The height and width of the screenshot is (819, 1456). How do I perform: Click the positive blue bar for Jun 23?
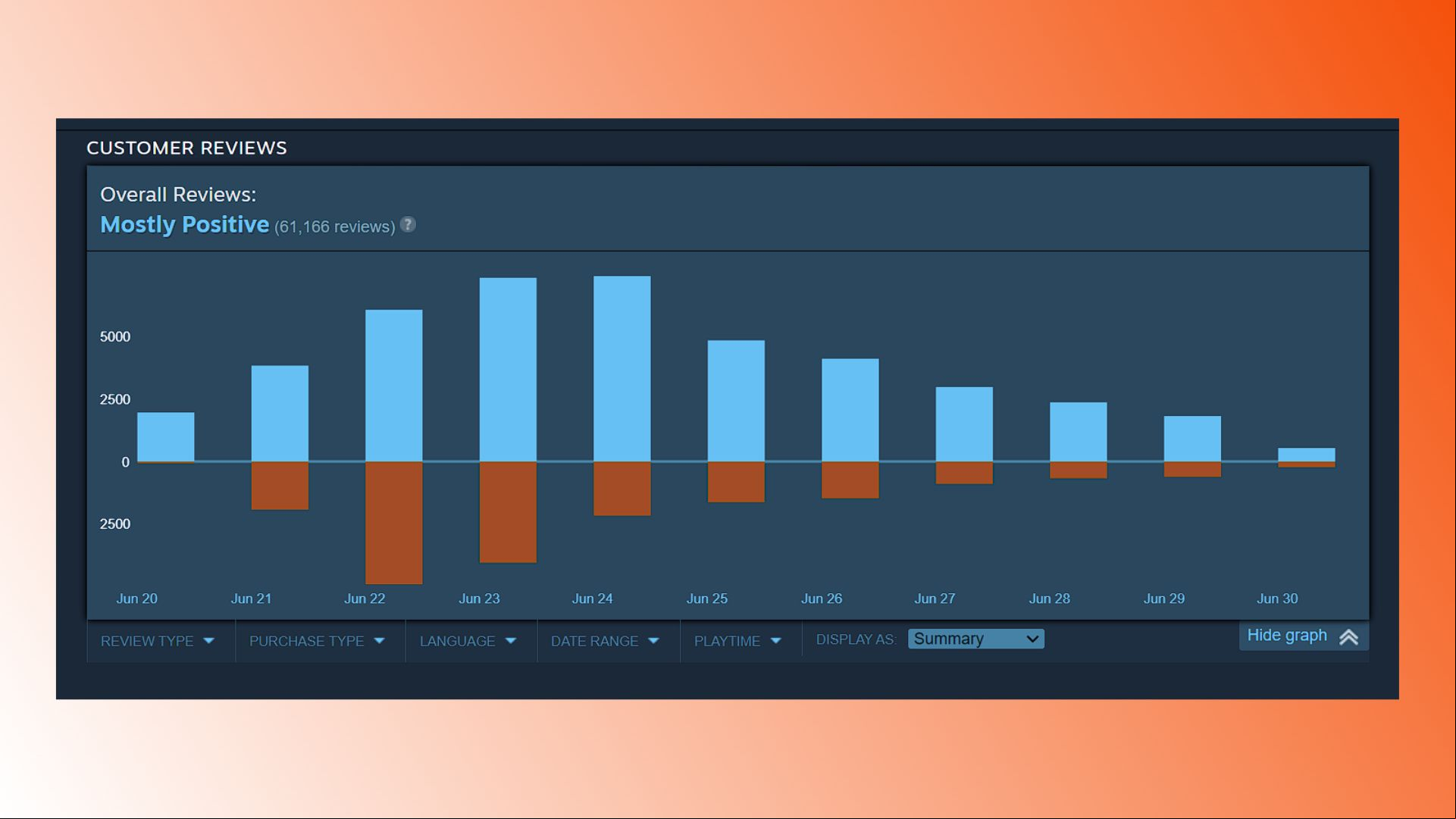508,370
